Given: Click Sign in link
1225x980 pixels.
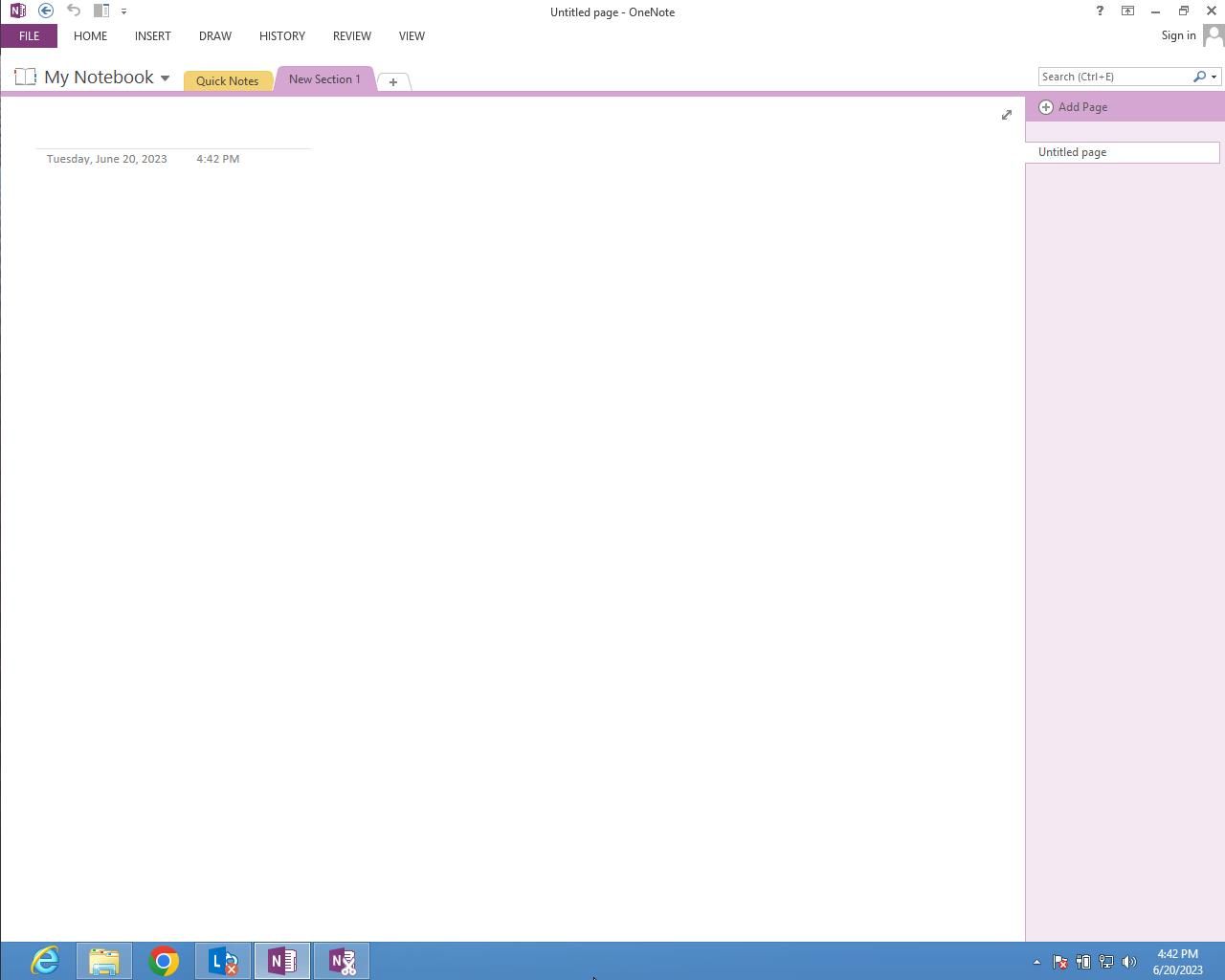Looking at the screenshot, I should click(1178, 35).
